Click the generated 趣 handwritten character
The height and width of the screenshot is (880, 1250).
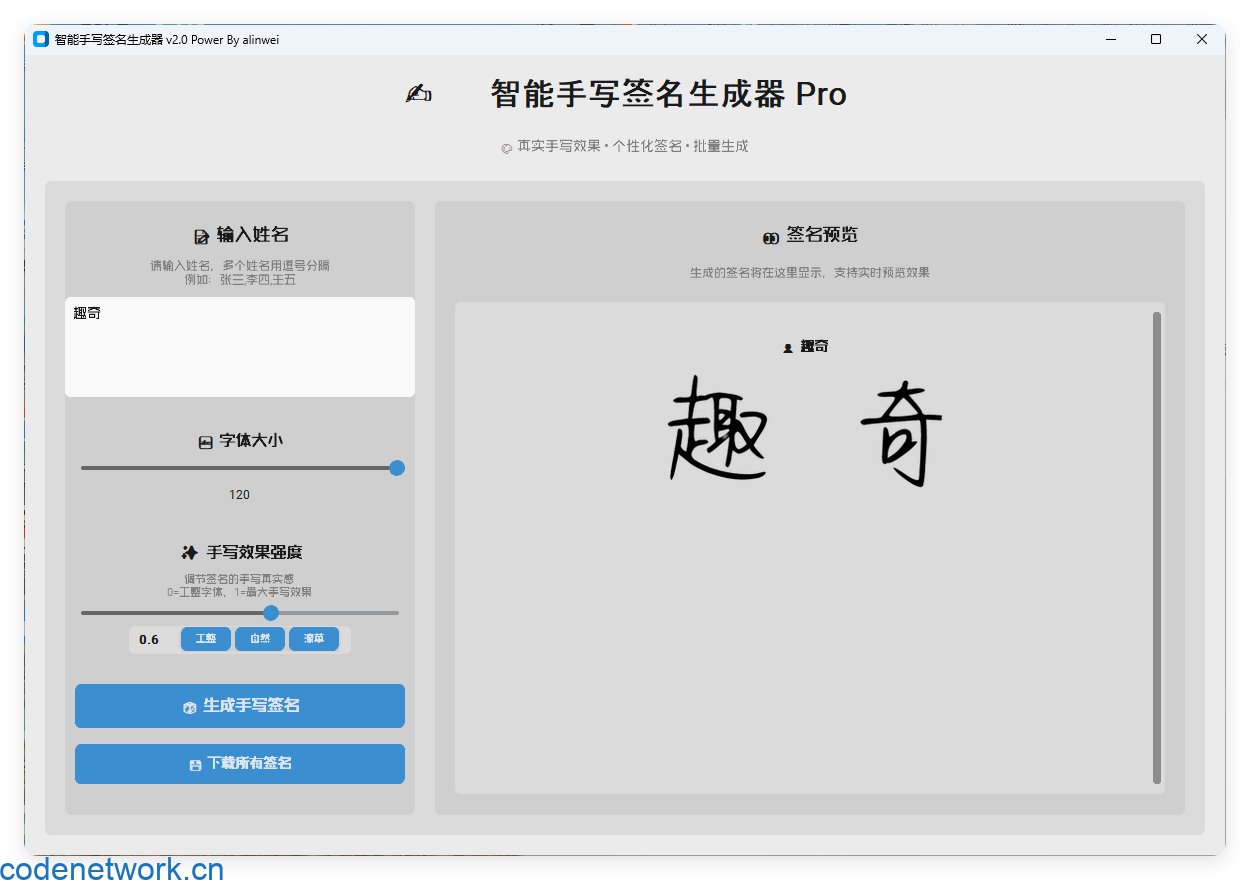point(717,428)
